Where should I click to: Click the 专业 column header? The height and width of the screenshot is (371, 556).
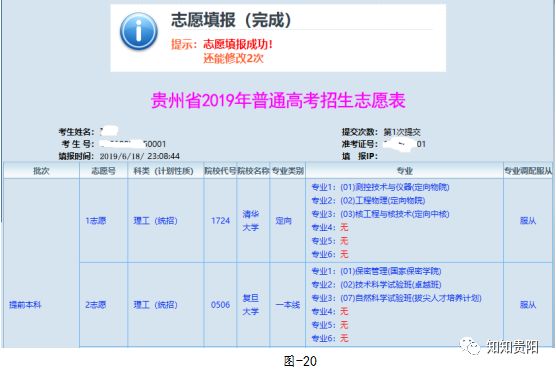coord(404,171)
